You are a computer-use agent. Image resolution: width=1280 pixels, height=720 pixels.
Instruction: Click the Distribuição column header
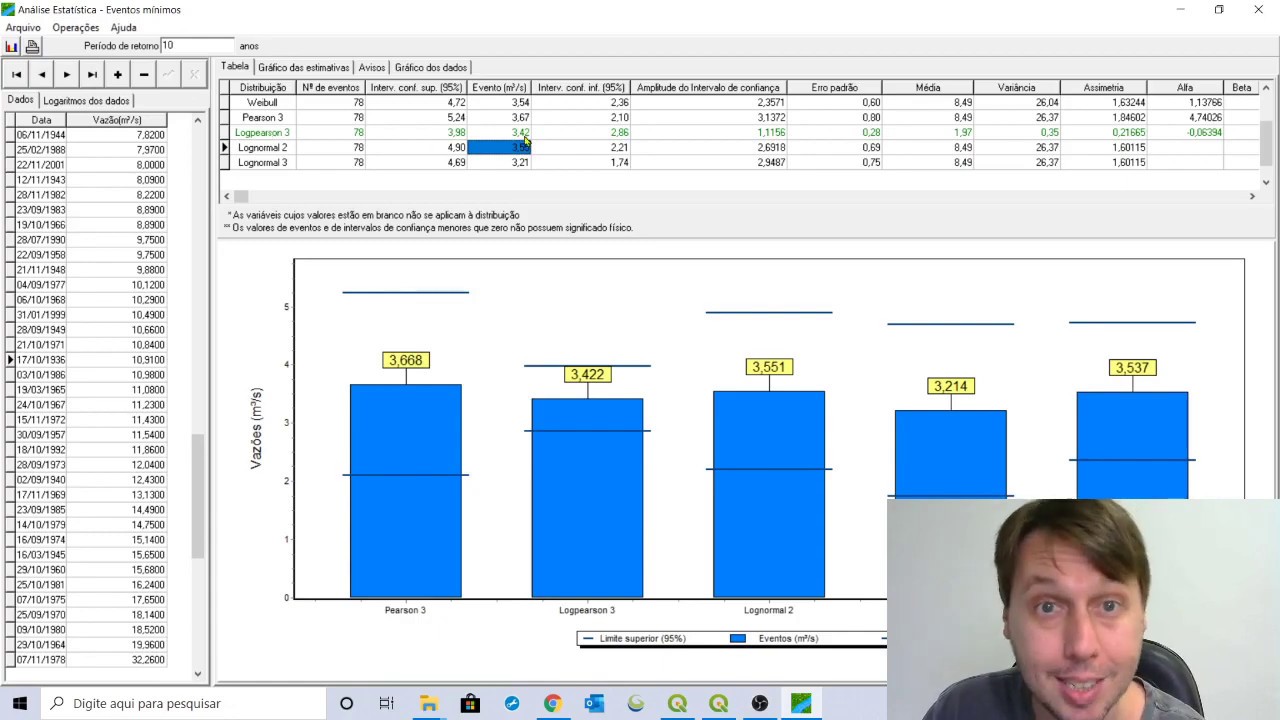pyautogui.click(x=263, y=88)
